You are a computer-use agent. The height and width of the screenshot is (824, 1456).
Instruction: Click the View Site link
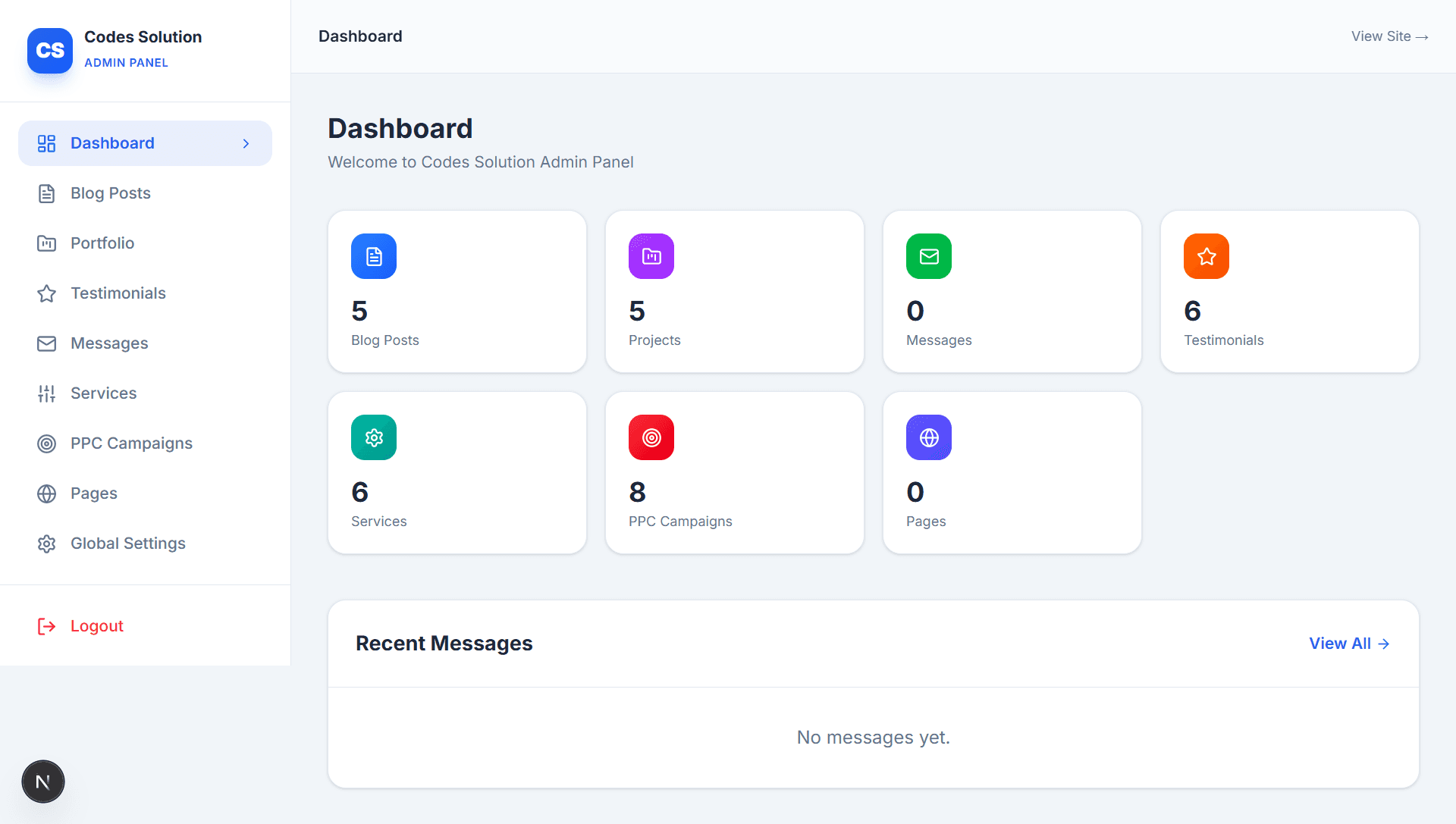tap(1389, 36)
